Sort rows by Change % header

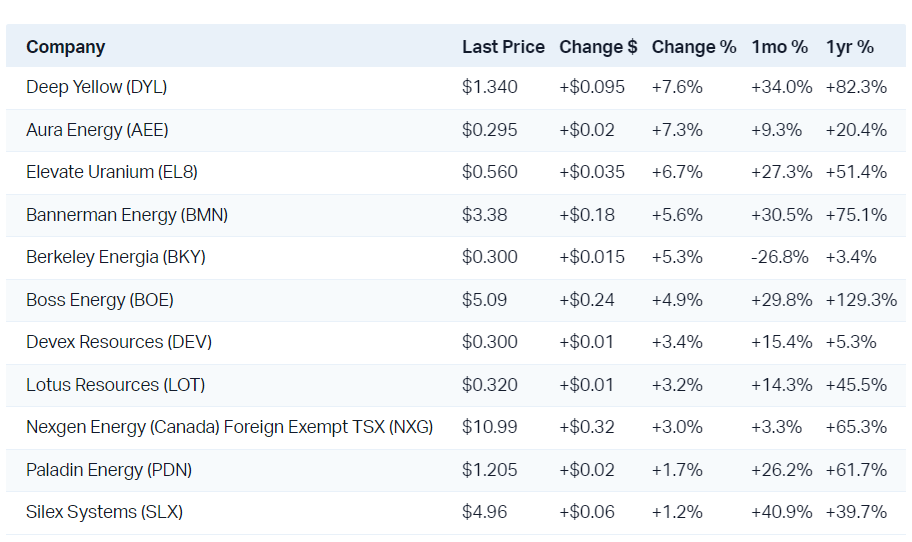tap(694, 47)
